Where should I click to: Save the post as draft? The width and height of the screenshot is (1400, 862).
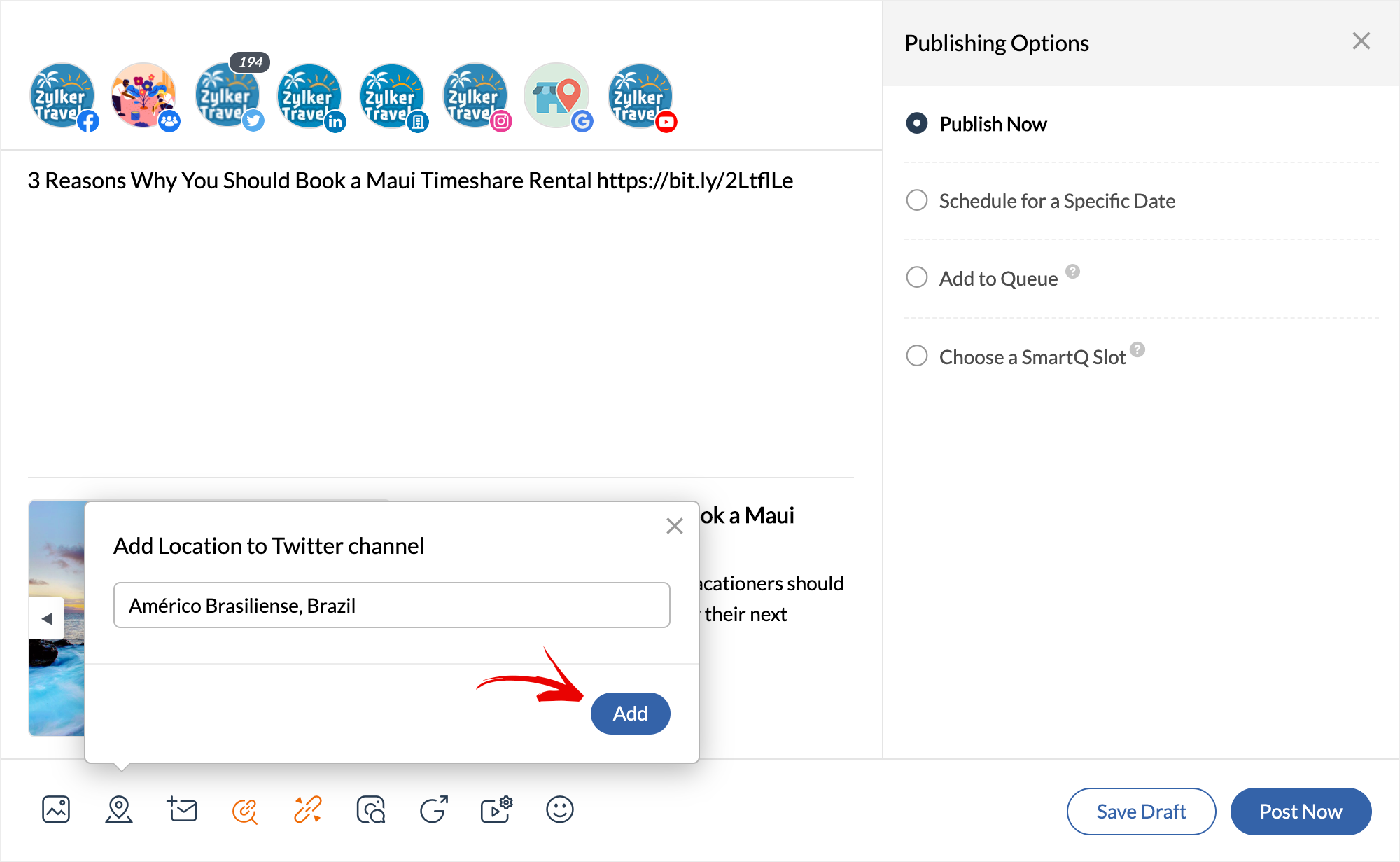(x=1141, y=811)
